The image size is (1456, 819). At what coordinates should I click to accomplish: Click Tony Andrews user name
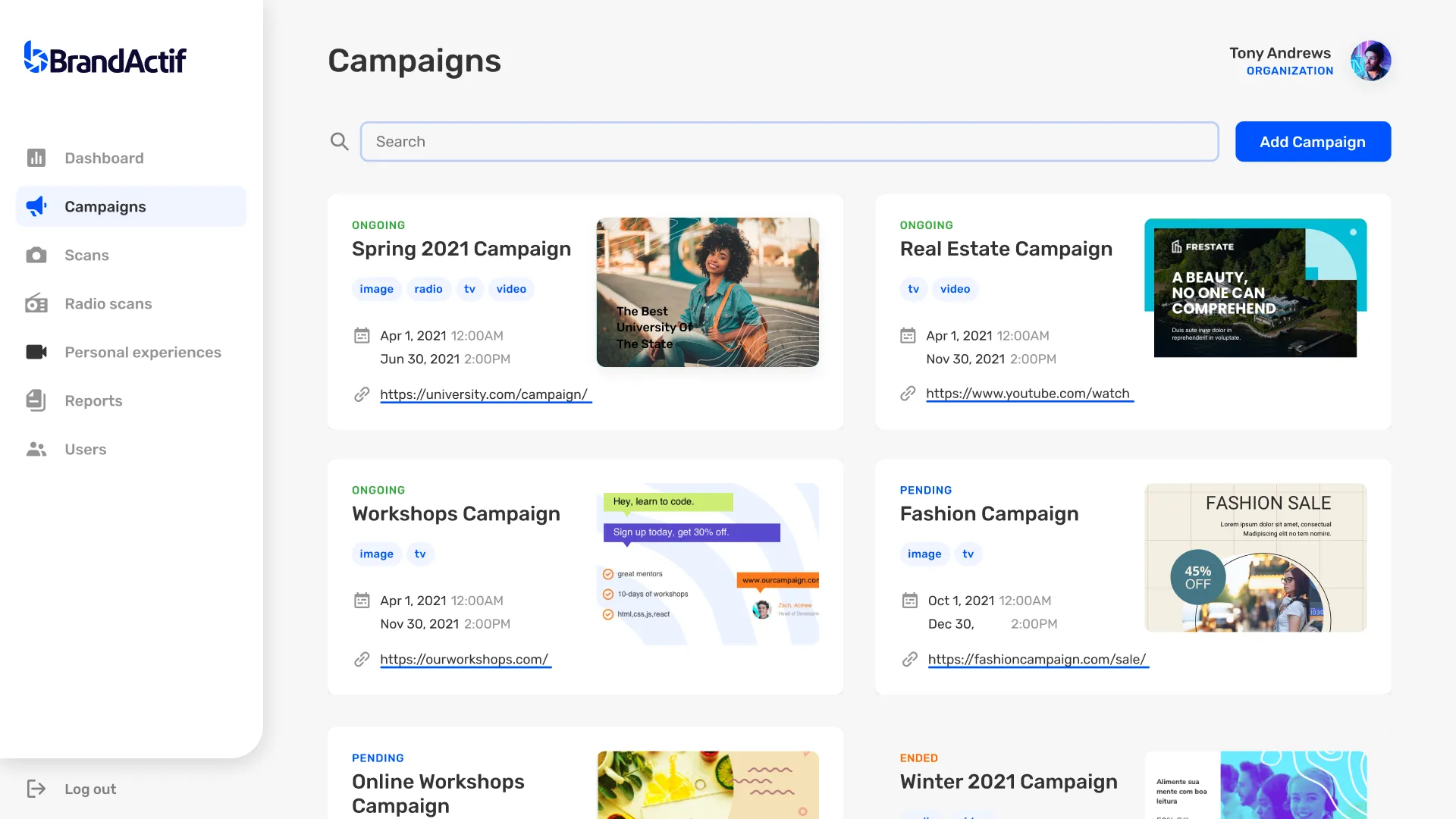1280,52
